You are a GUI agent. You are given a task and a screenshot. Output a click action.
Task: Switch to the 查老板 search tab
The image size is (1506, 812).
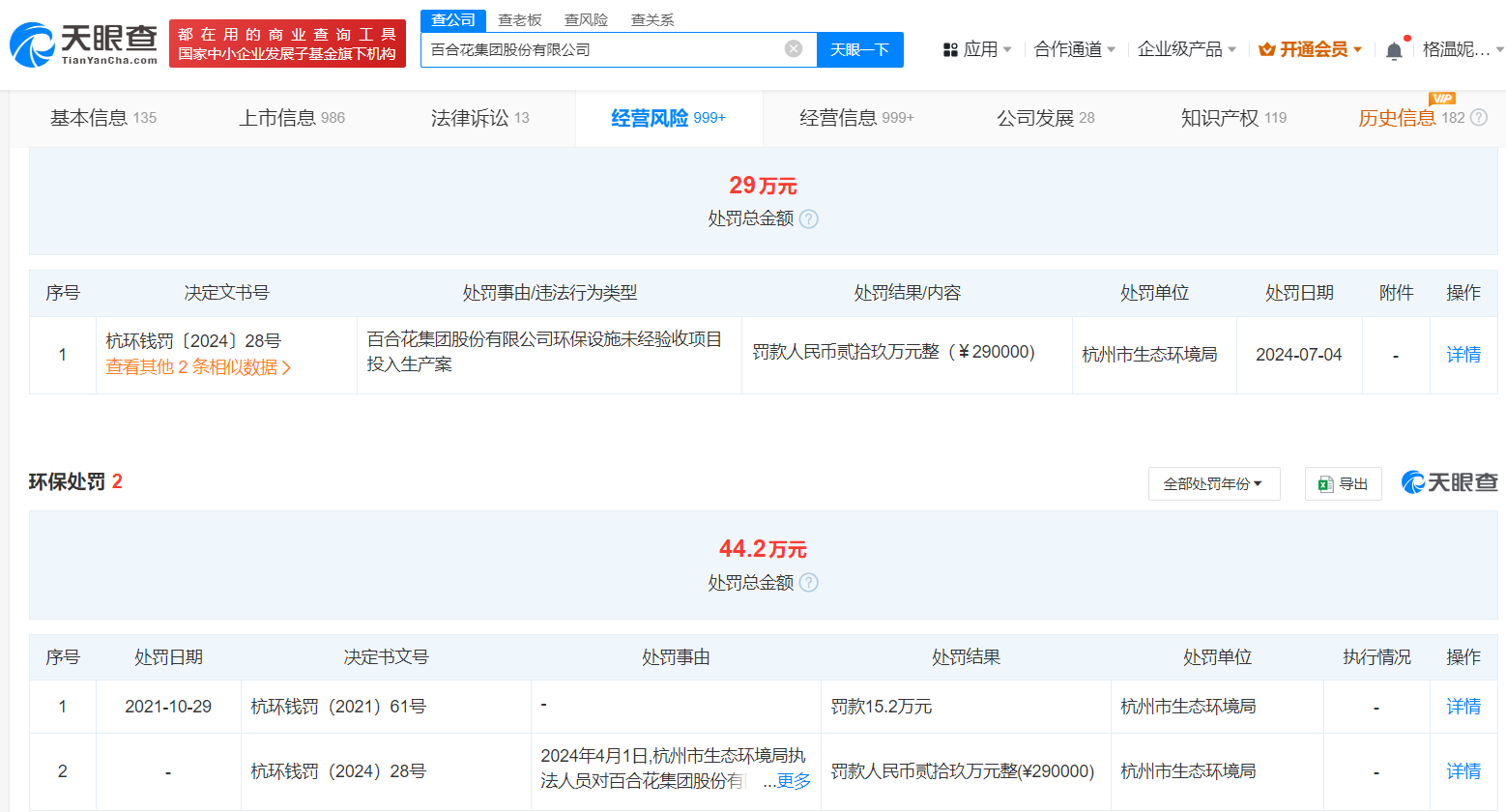click(x=520, y=20)
